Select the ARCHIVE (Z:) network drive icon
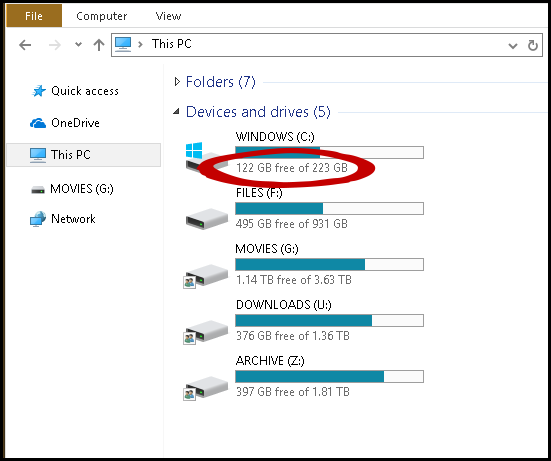Viewport: 551px width, 461px height. click(206, 388)
